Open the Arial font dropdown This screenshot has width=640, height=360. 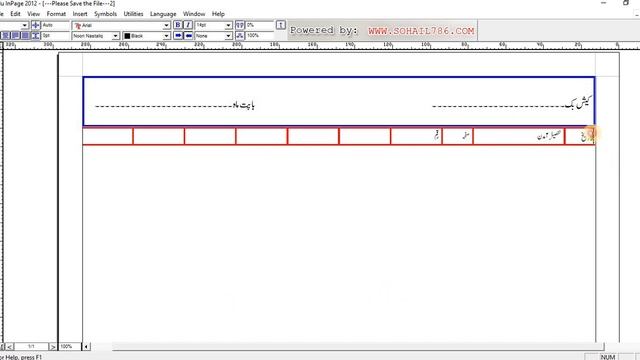(166, 25)
